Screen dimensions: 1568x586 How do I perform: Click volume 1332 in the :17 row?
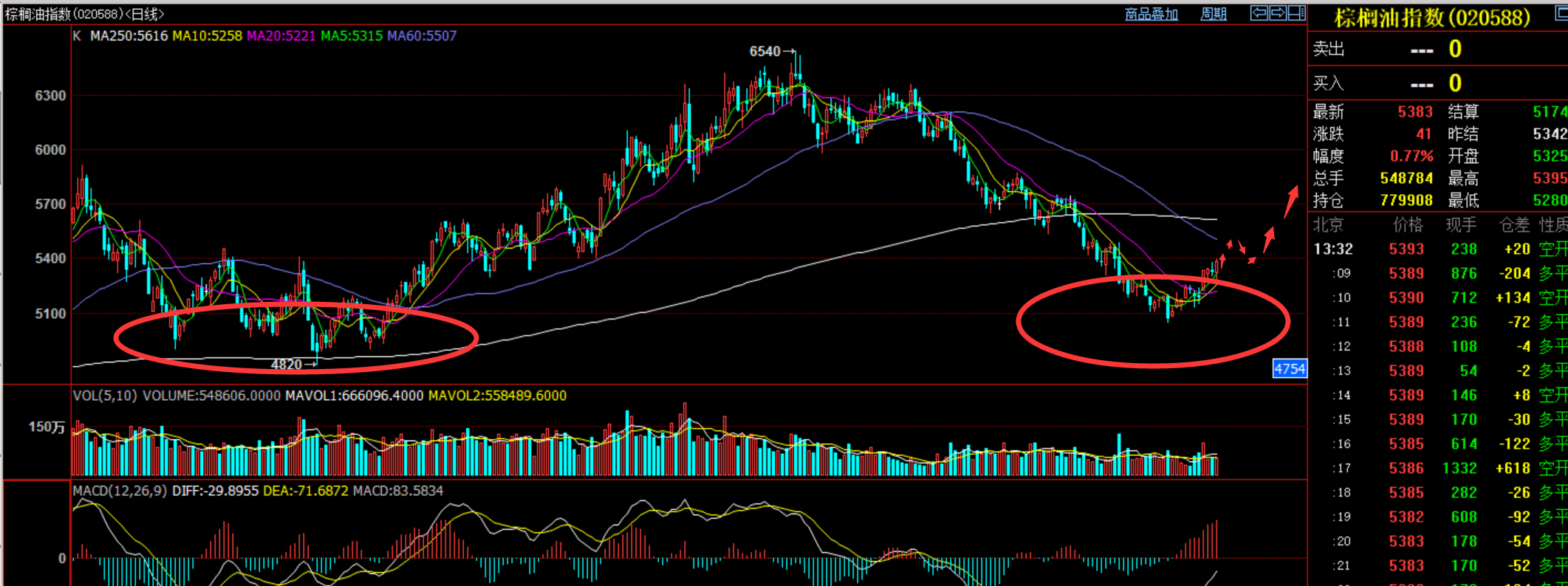(x=1459, y=469)
